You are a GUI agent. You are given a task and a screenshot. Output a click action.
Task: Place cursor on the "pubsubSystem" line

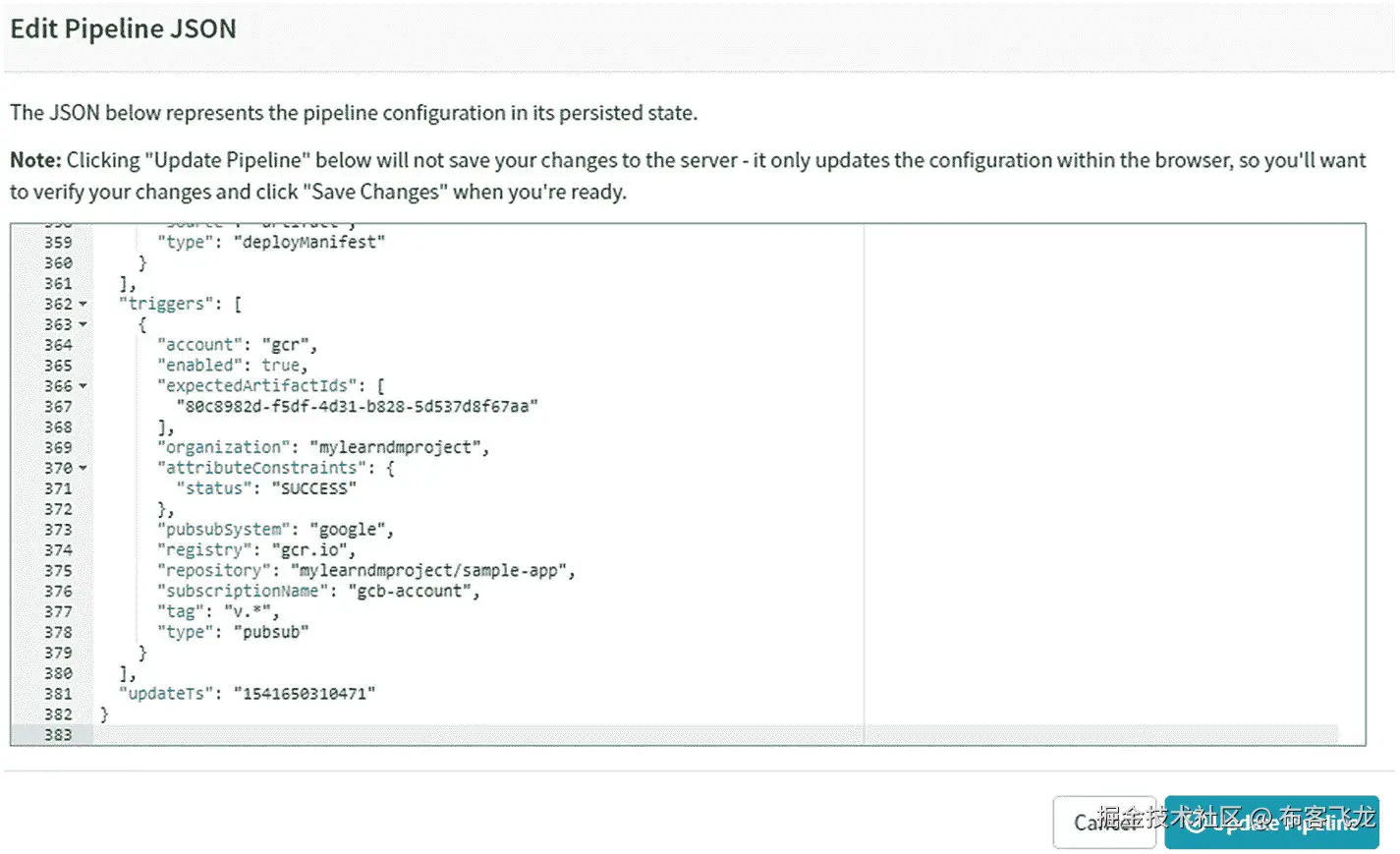coord(275,530)
